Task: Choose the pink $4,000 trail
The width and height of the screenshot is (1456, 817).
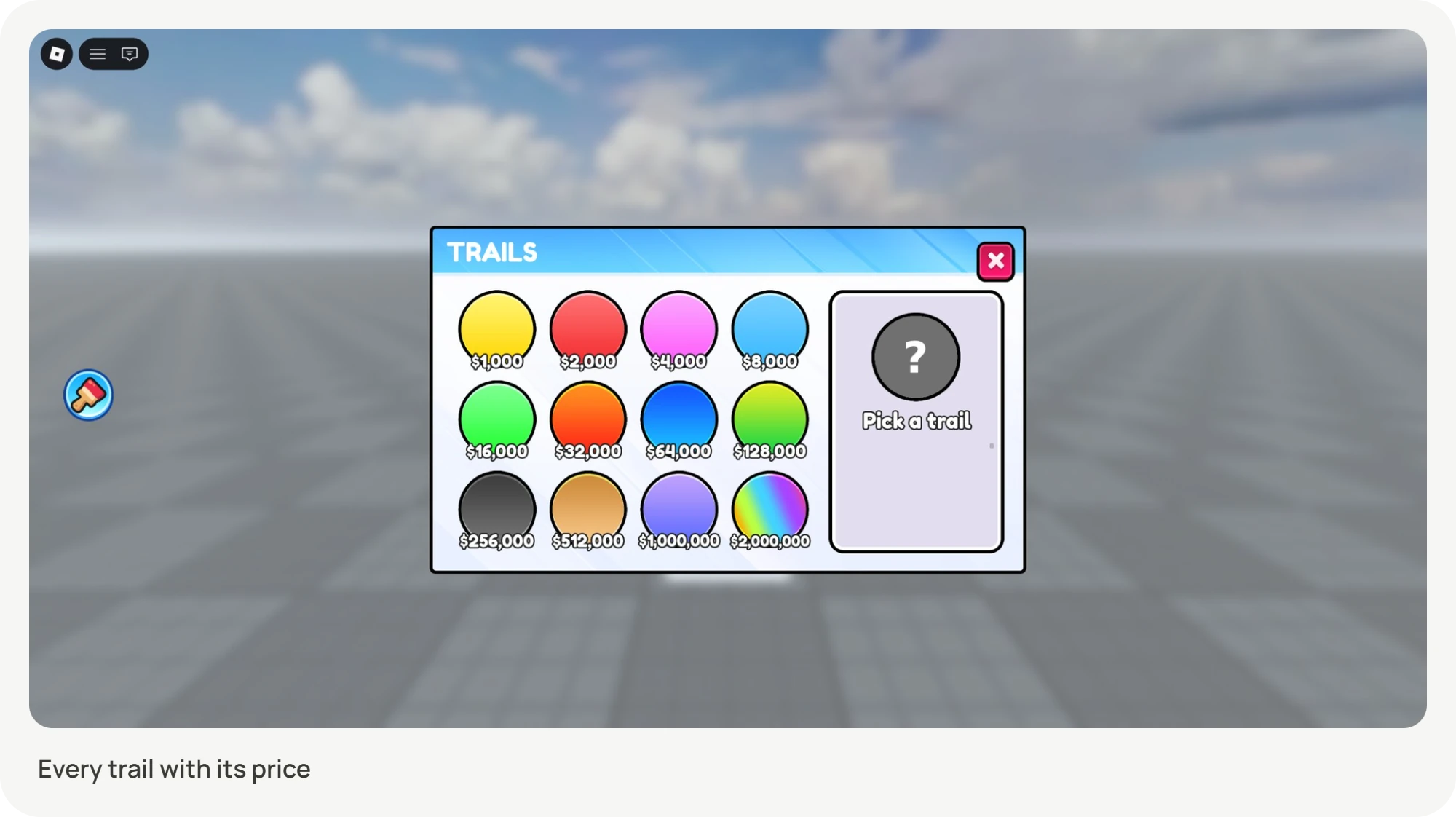Action: click(679, 331)
